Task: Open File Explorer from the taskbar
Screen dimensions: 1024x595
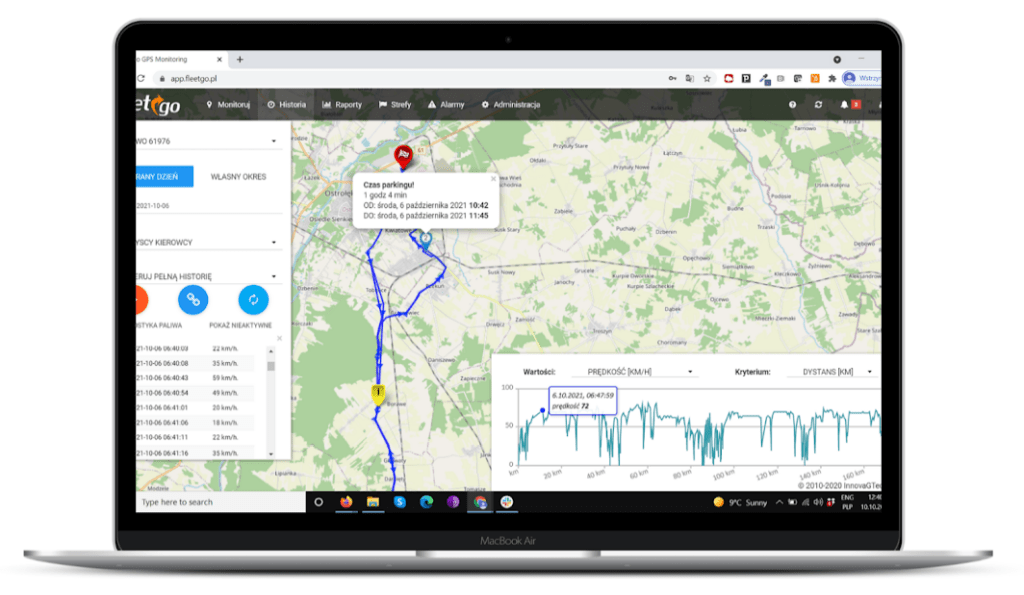Action: point(373,502)
